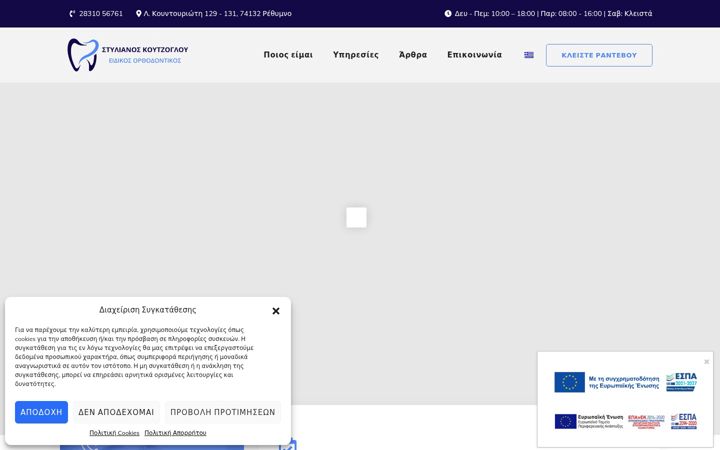Open the Άρθρα menu item
Image resolution: width=720 pixels, height=450 pixels.
click(413, 55)
